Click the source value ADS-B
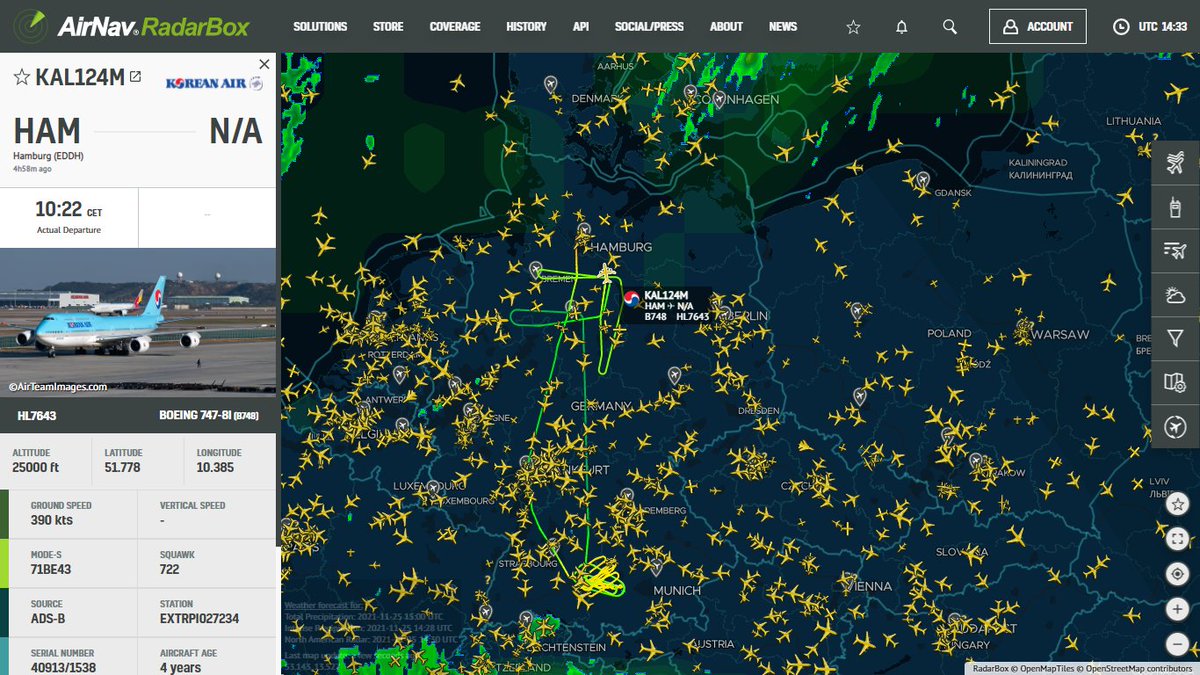This screenshot has height=675, width=1200. click(x=46, y=619)
